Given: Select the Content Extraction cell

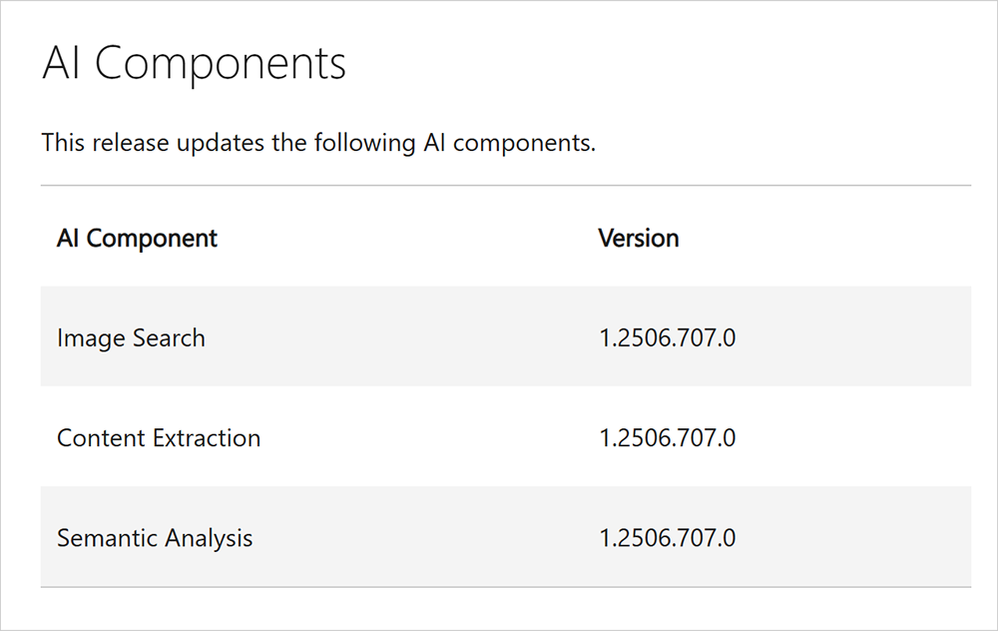Looking at the screenshot, I should pos(158,438).
